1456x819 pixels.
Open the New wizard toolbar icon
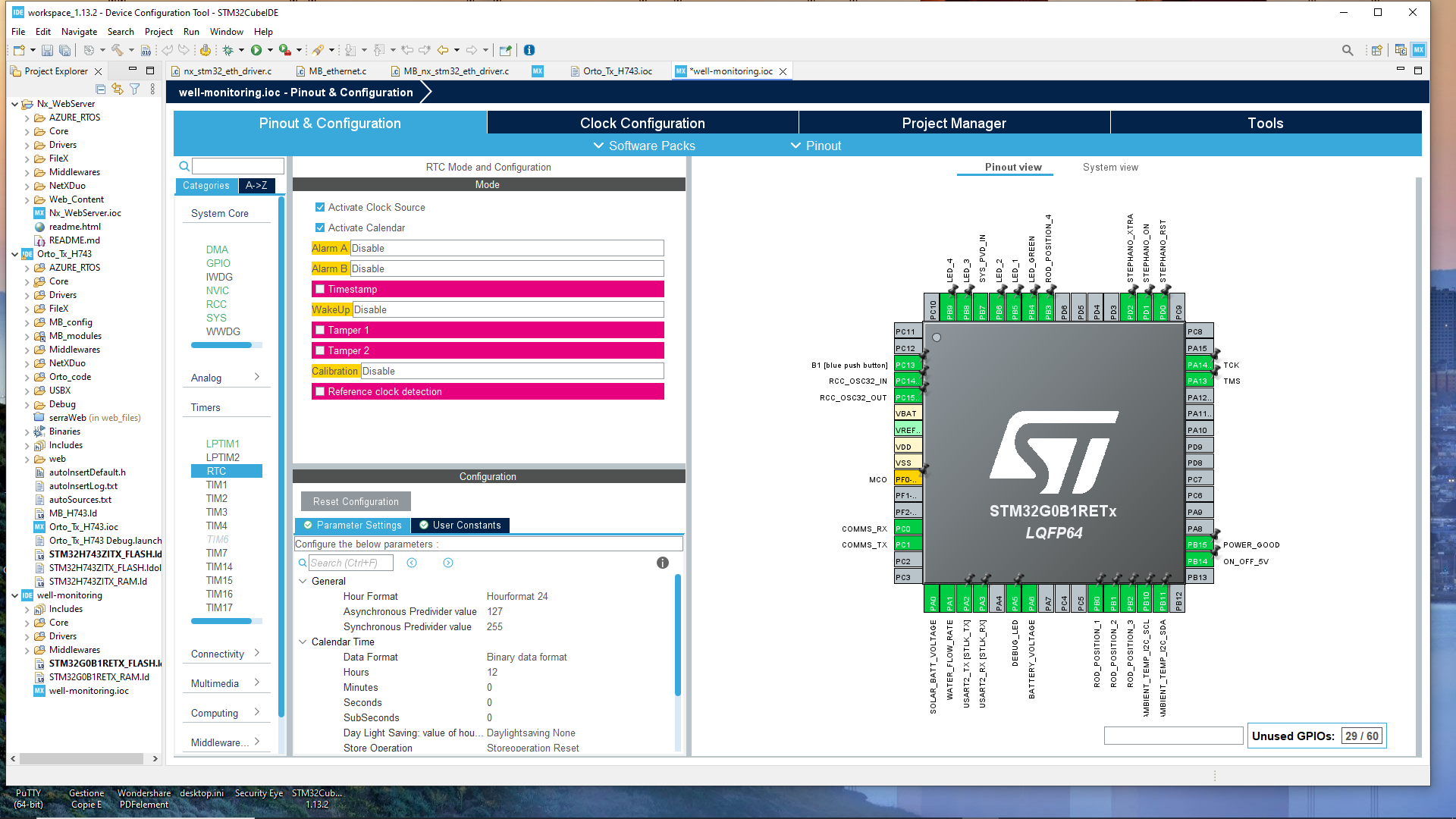click(17, 50)
